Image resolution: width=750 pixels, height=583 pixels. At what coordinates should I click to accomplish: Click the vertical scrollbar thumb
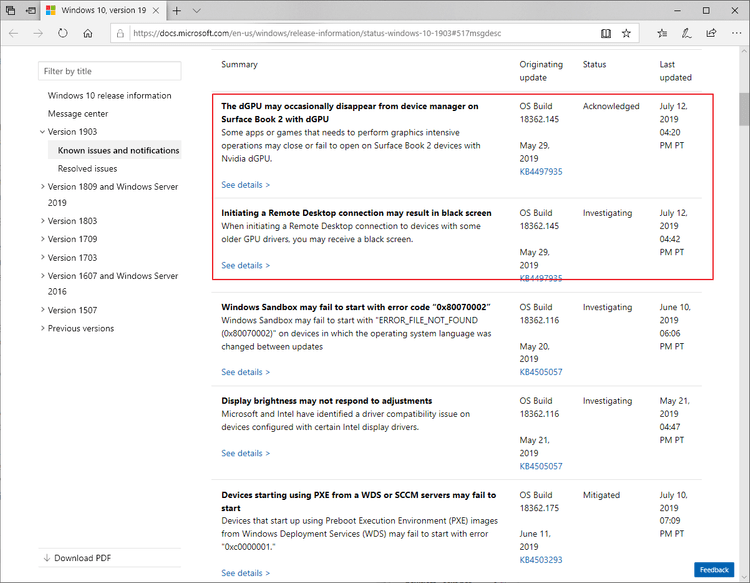pos(744,109)
